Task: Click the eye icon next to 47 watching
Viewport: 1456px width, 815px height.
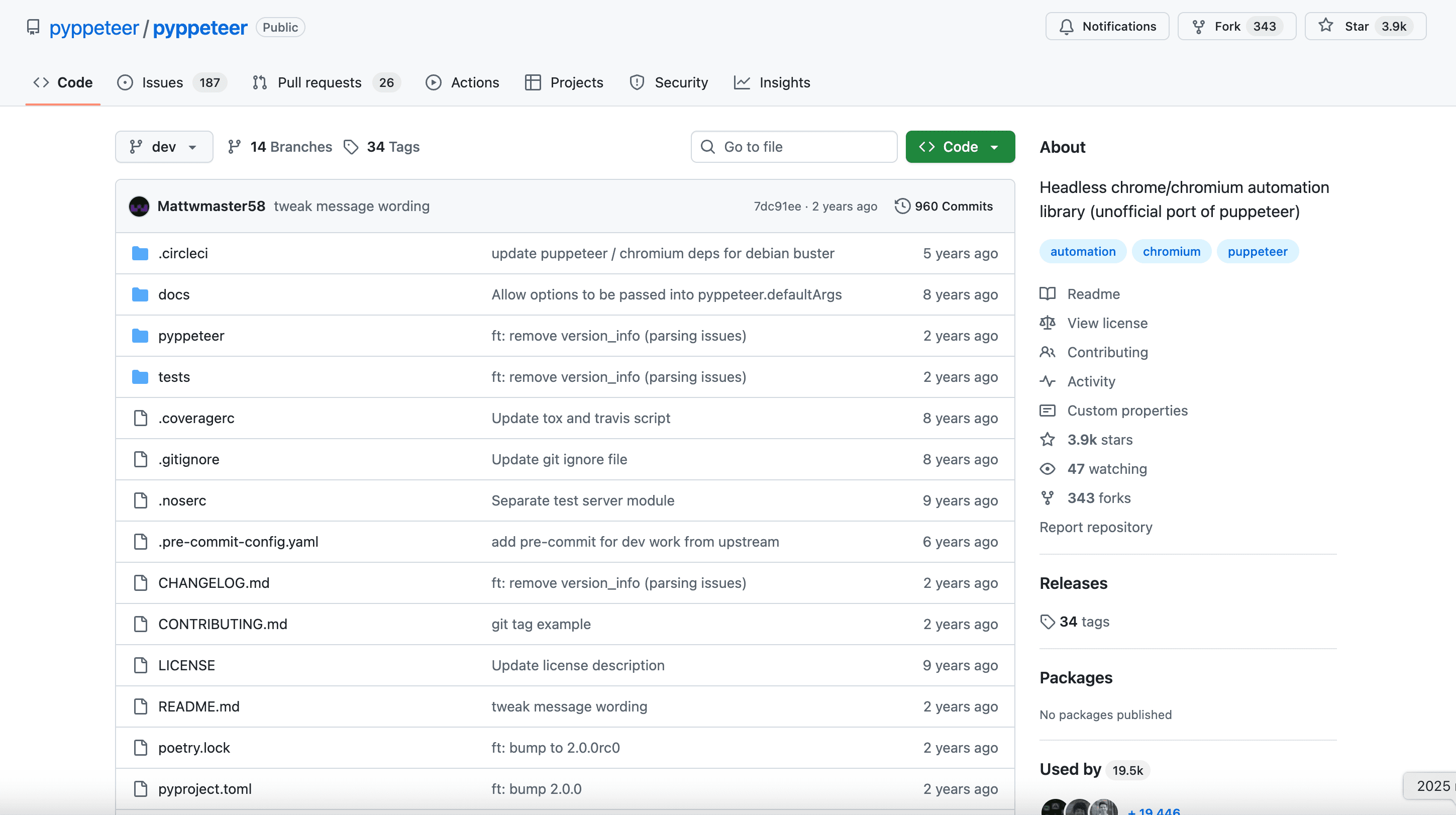Action: click(1048, 468)
